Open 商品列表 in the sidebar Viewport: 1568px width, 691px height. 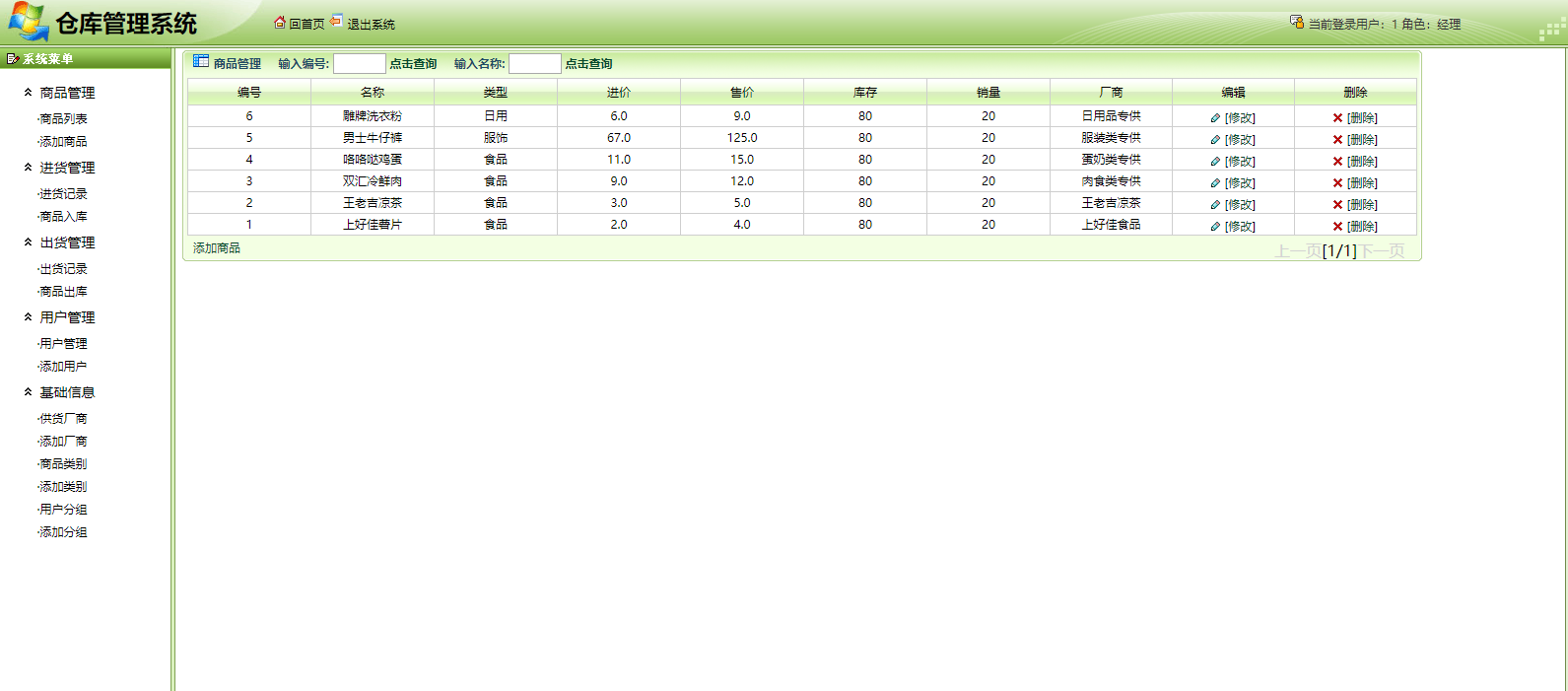63,118
